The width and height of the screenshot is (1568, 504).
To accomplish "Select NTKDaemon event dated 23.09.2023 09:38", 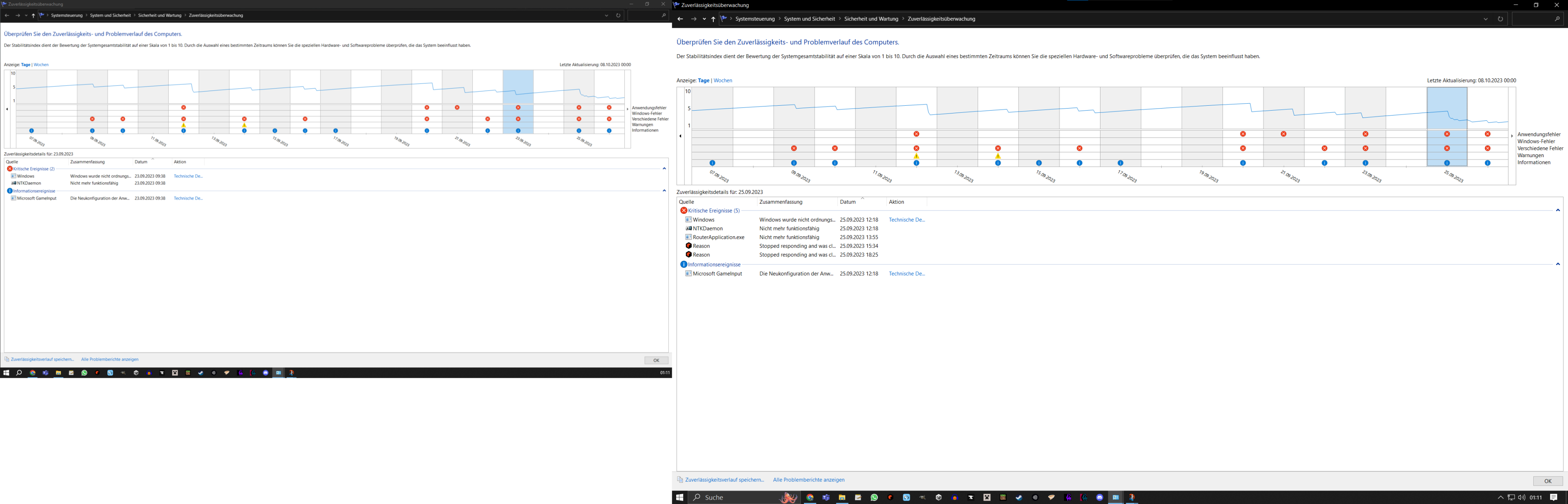I will point(29,183).
